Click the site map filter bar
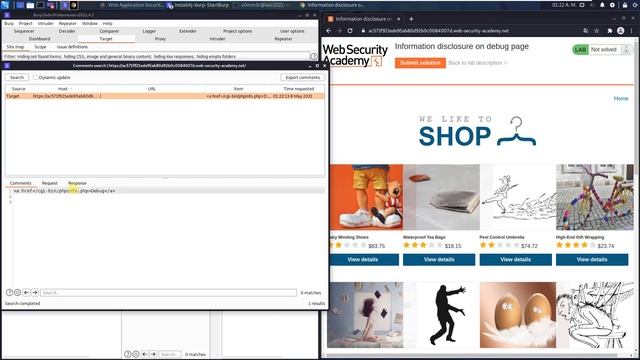 [x=156, y=56]
